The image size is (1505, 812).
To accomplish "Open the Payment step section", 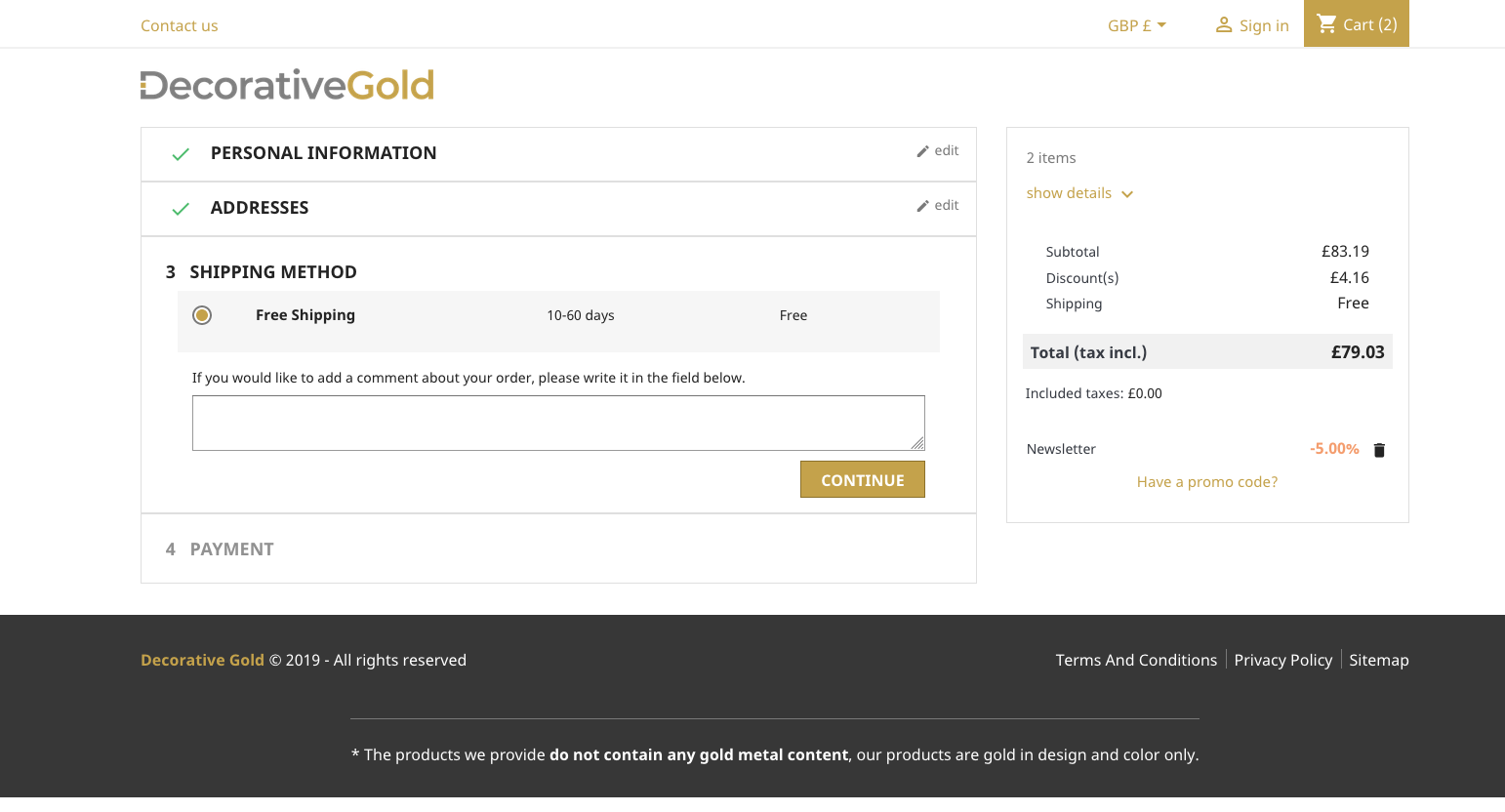I will pos(231,549).
